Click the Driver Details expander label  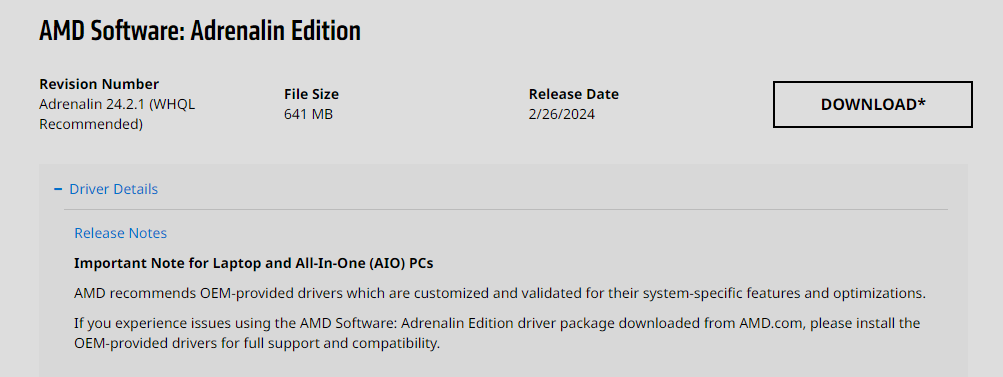(x=113, y=189)
